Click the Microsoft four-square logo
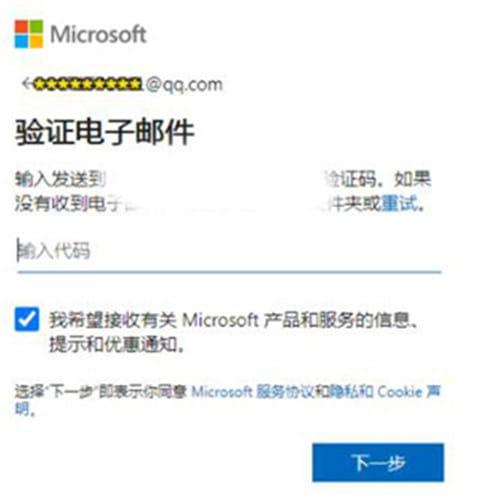480x498 pixels. pyautogui.click(x=29, y=34)
